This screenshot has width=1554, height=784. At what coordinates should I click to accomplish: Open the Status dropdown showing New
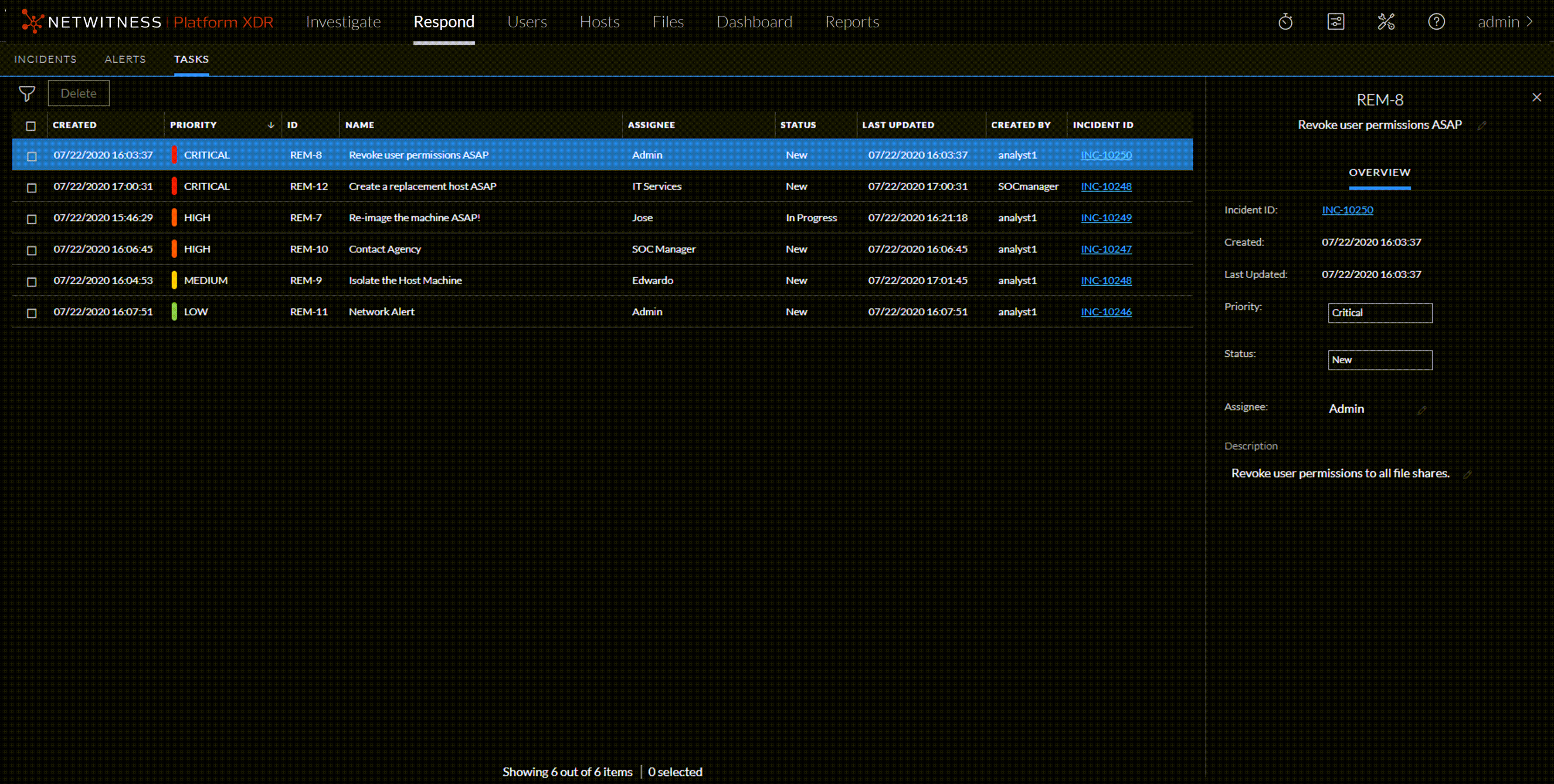(1380, 359)
